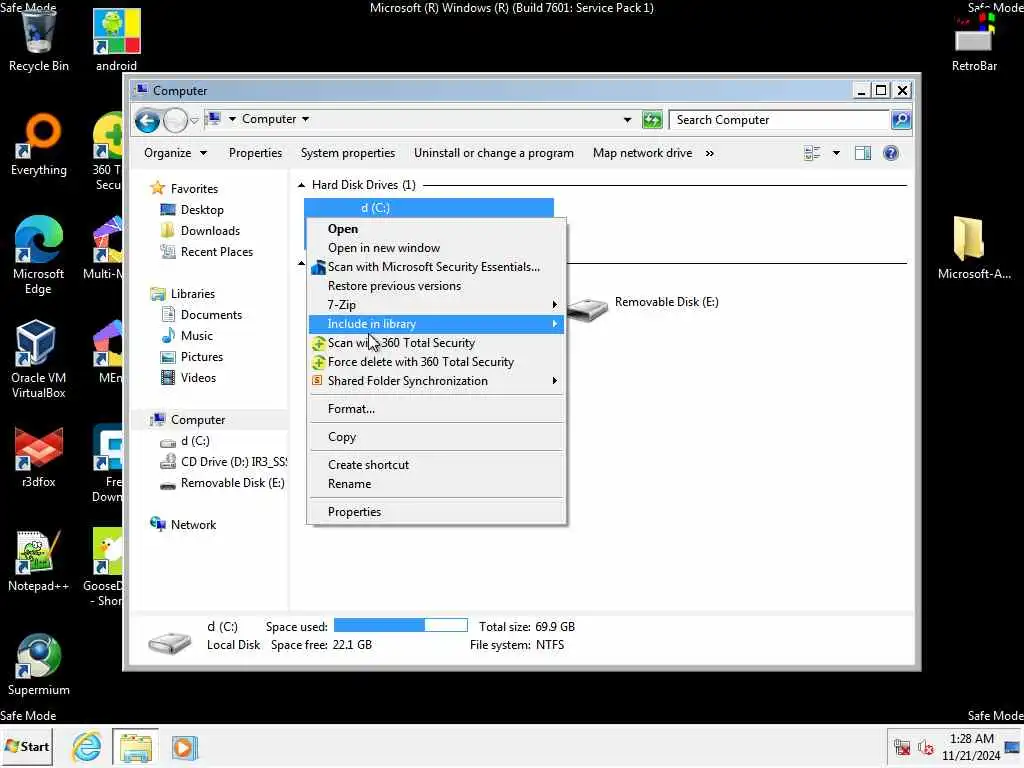Click the Start button
Screen dimensions: 1024x768
click(x=27, y=746)
